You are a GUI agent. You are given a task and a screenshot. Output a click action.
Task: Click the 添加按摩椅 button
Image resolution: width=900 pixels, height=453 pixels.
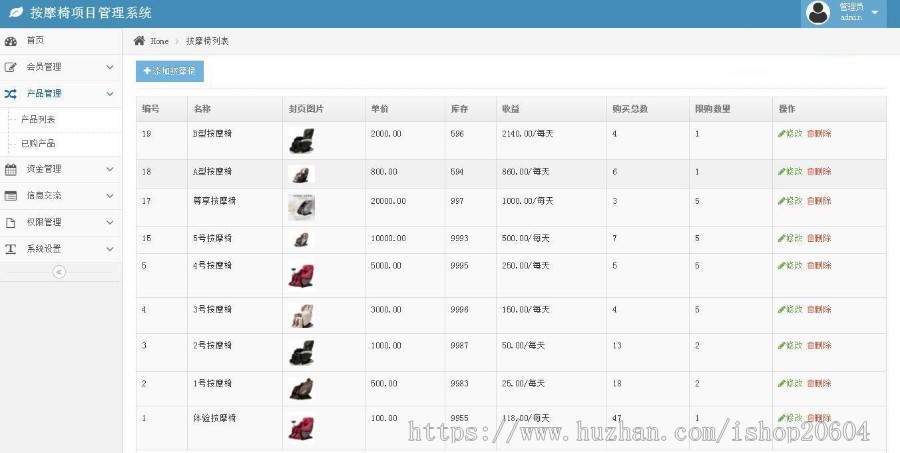(170, 71)
